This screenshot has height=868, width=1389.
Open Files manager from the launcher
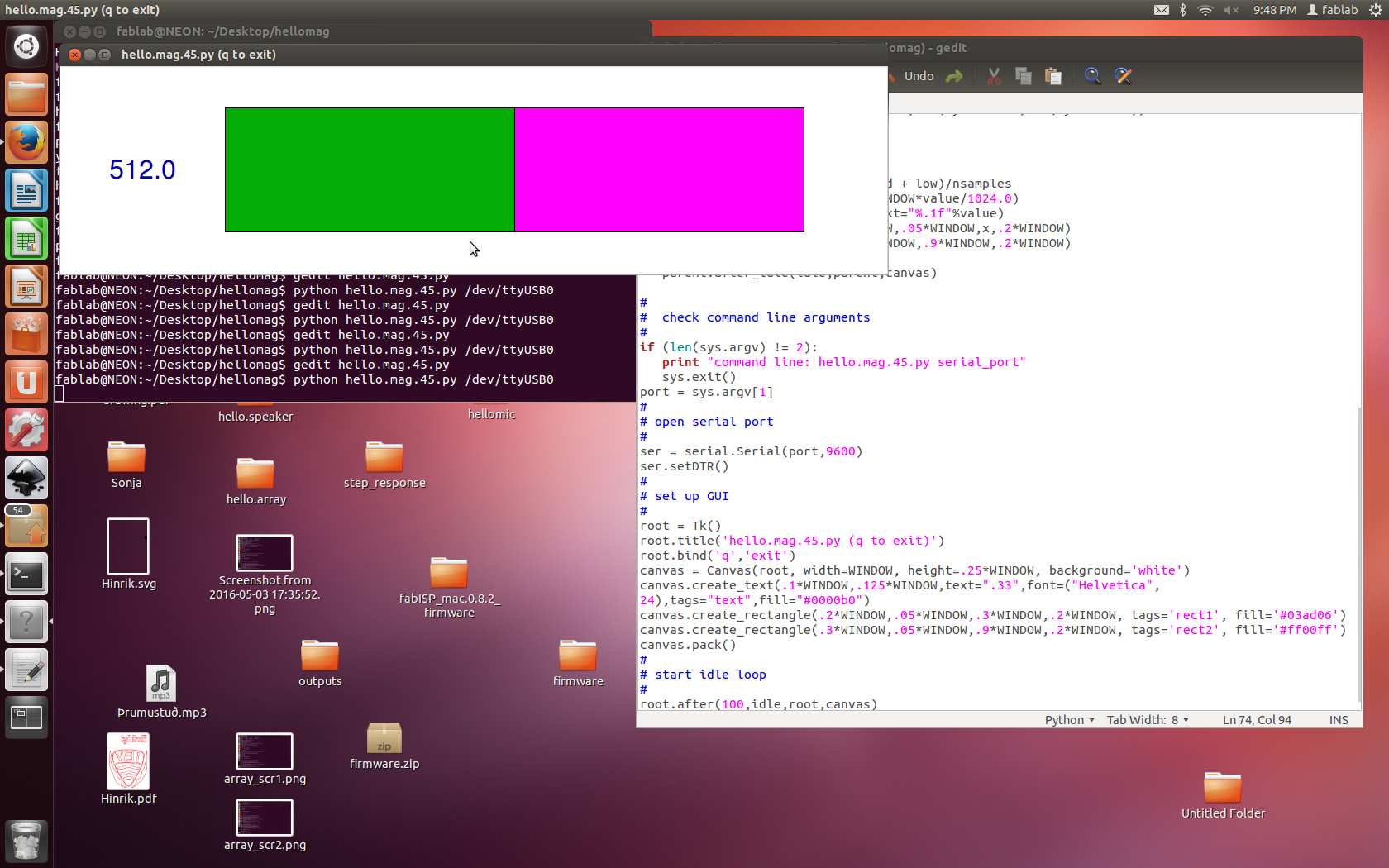click(26, 94)
